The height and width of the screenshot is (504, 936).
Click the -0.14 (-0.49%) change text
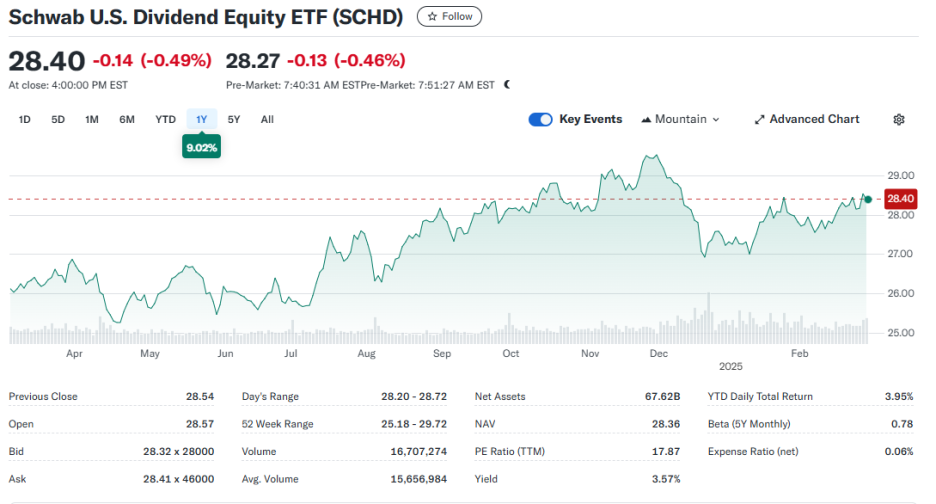(152, 60)
